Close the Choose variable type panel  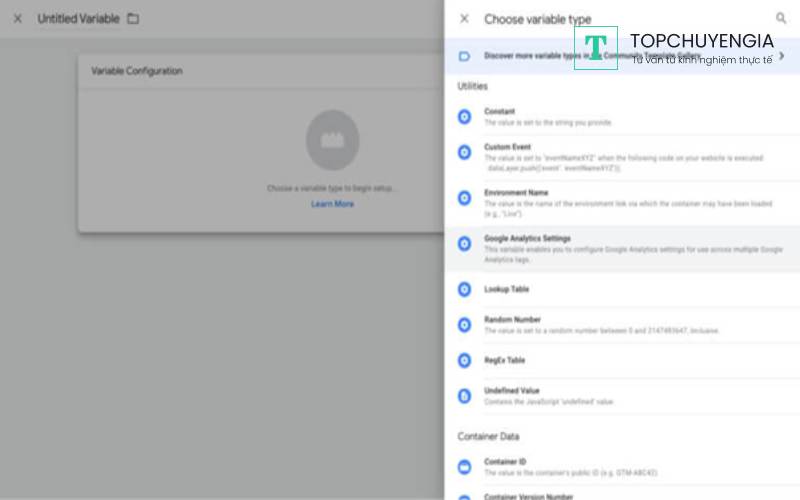464,19
